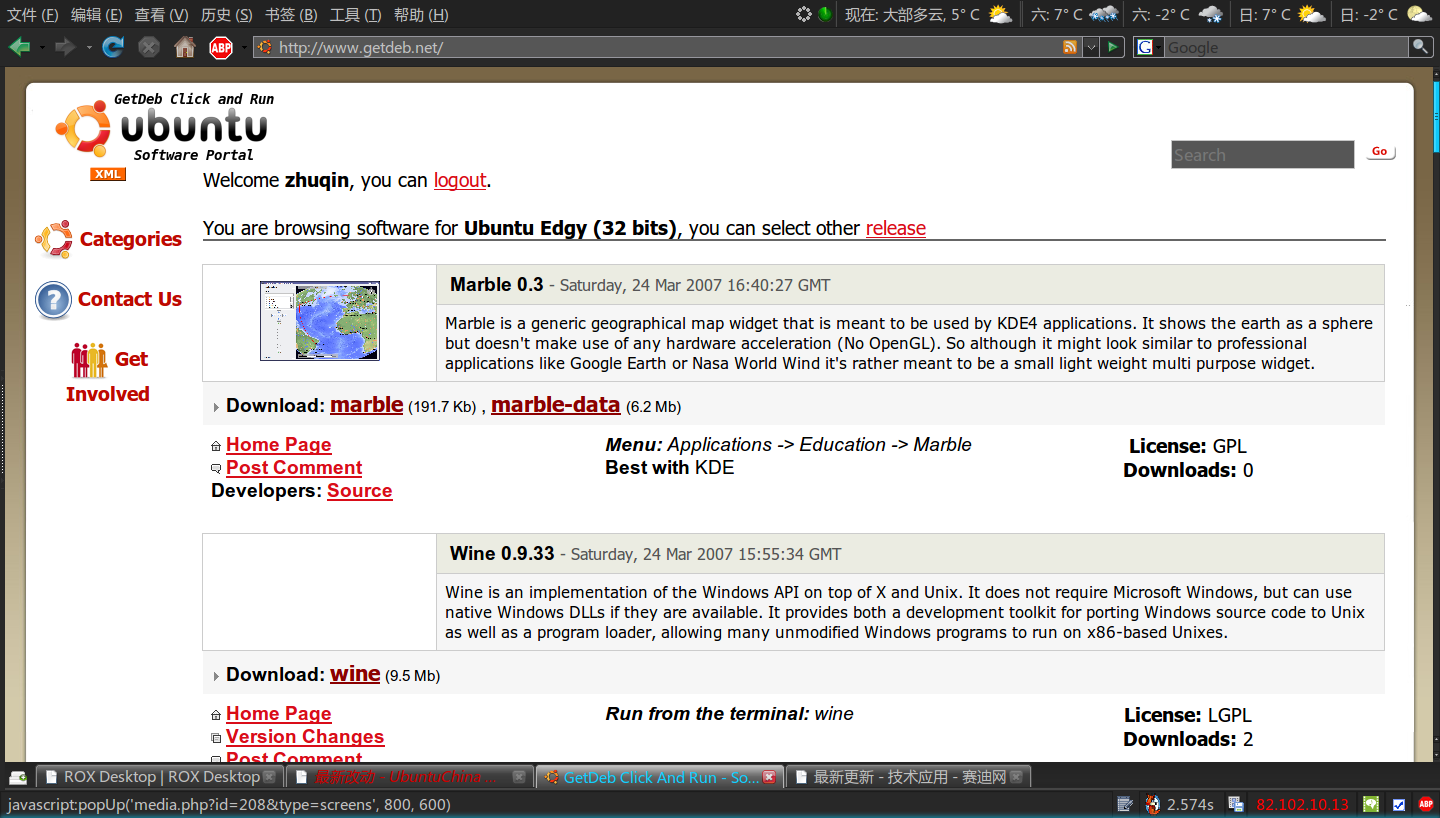Click the logout link
The image size is (1440, 818).
pyautogui.click(x=460, y=180)
